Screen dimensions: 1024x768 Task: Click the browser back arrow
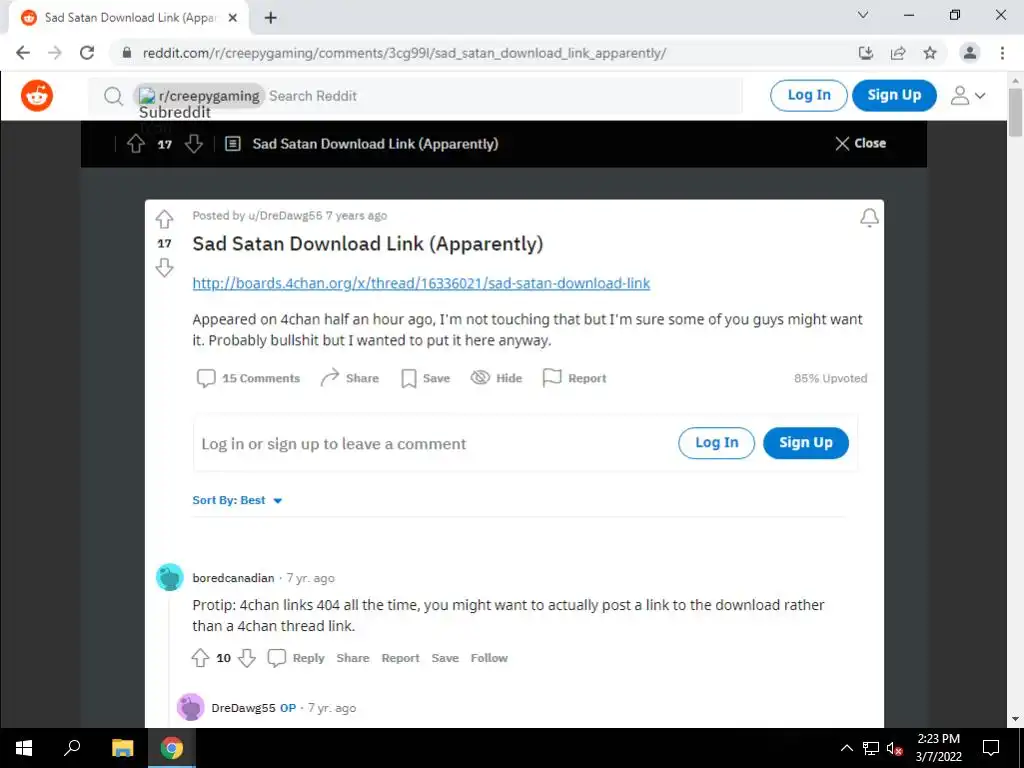[x=23, y=53]
